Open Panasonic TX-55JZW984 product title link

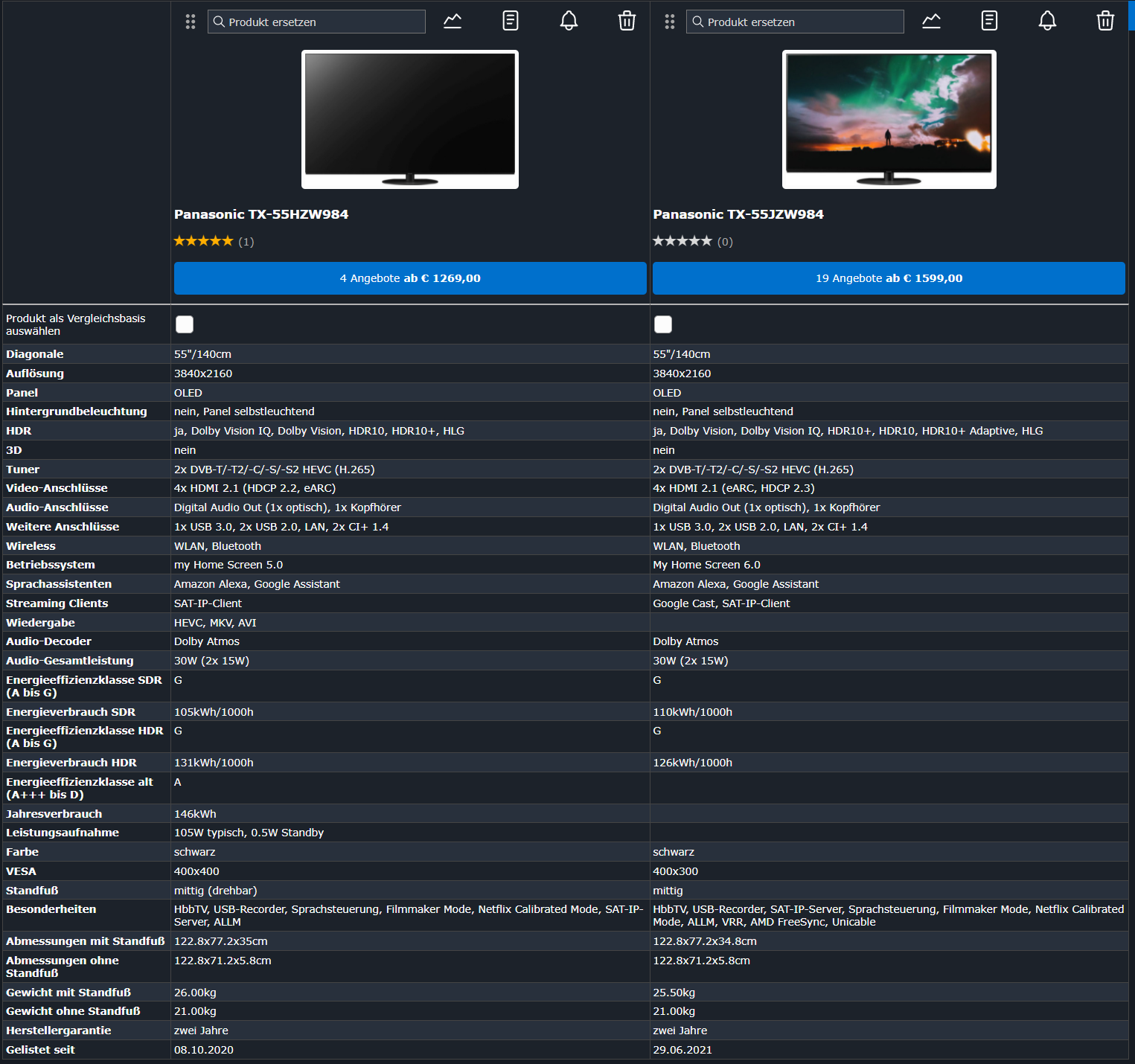pos(738,214)
